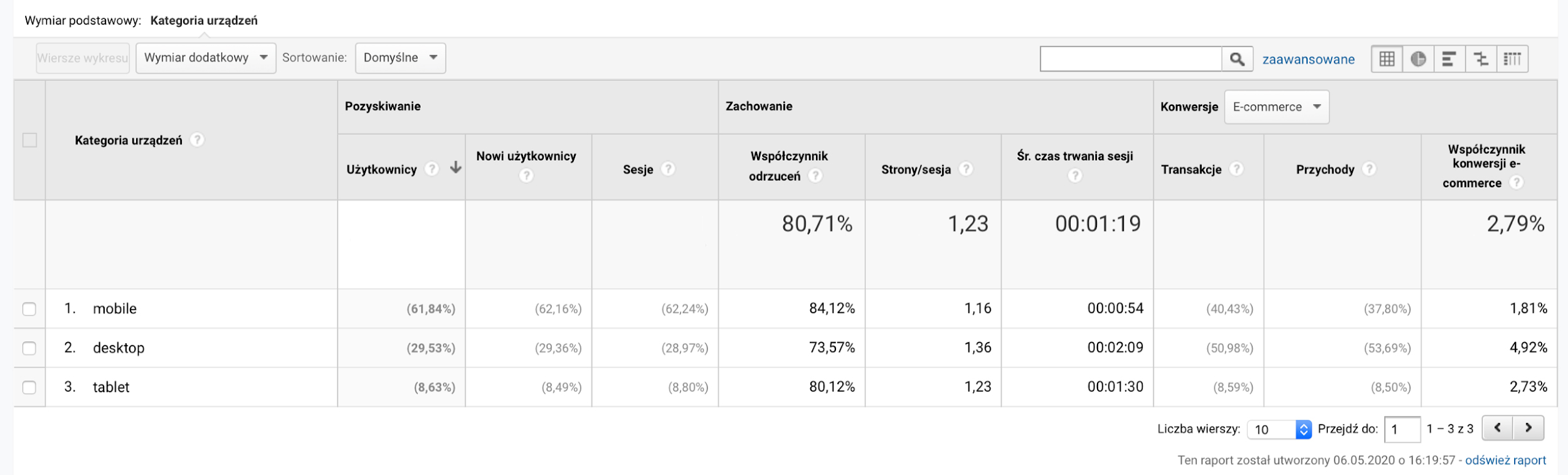Select the tablet row checkbox

point(29,387)
